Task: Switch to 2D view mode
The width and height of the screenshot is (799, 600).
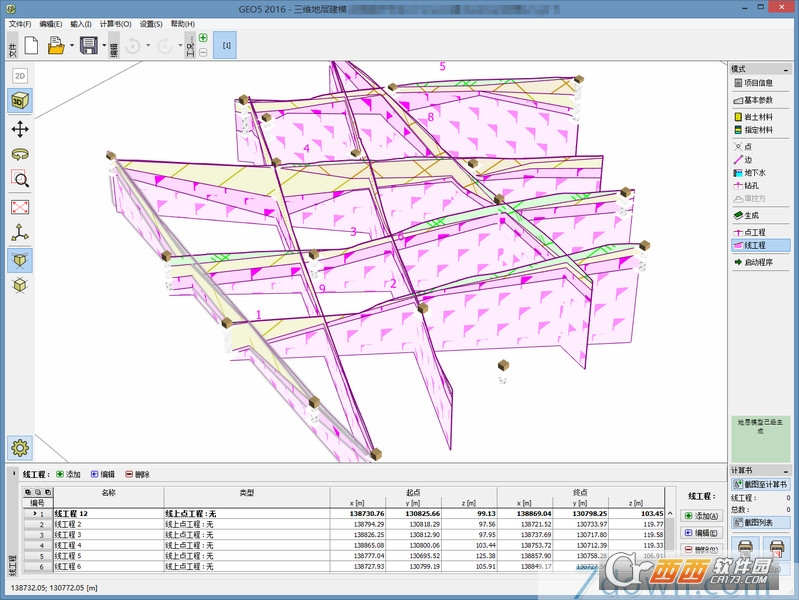Action: (x=20, y=76)
